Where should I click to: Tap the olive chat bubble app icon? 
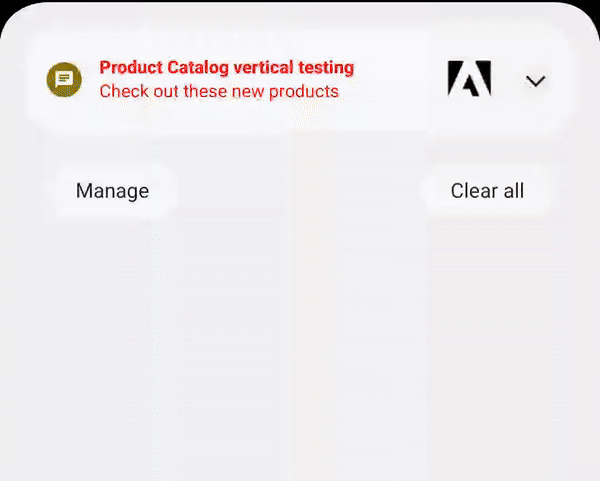pyautogui.click(x=64, y=80)
